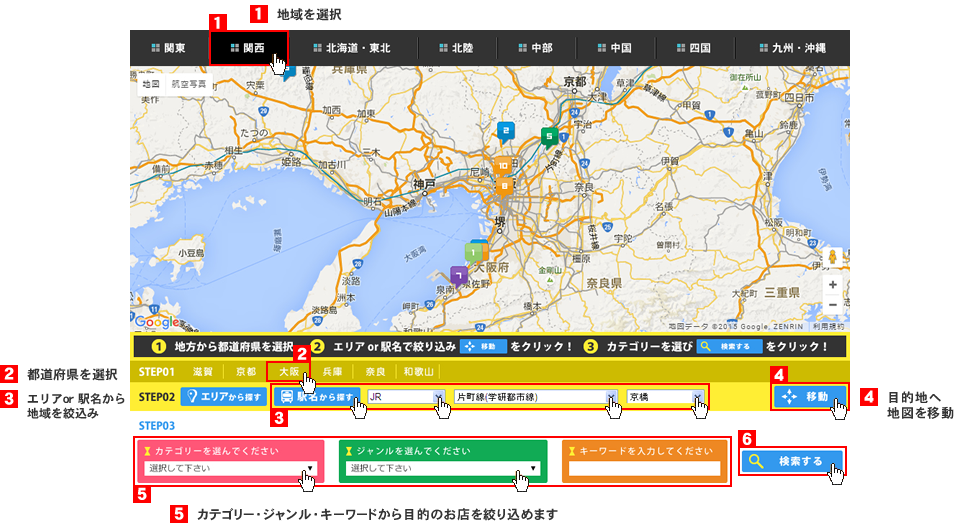Click the Street View pegman icon

click(x=831, y=258)
